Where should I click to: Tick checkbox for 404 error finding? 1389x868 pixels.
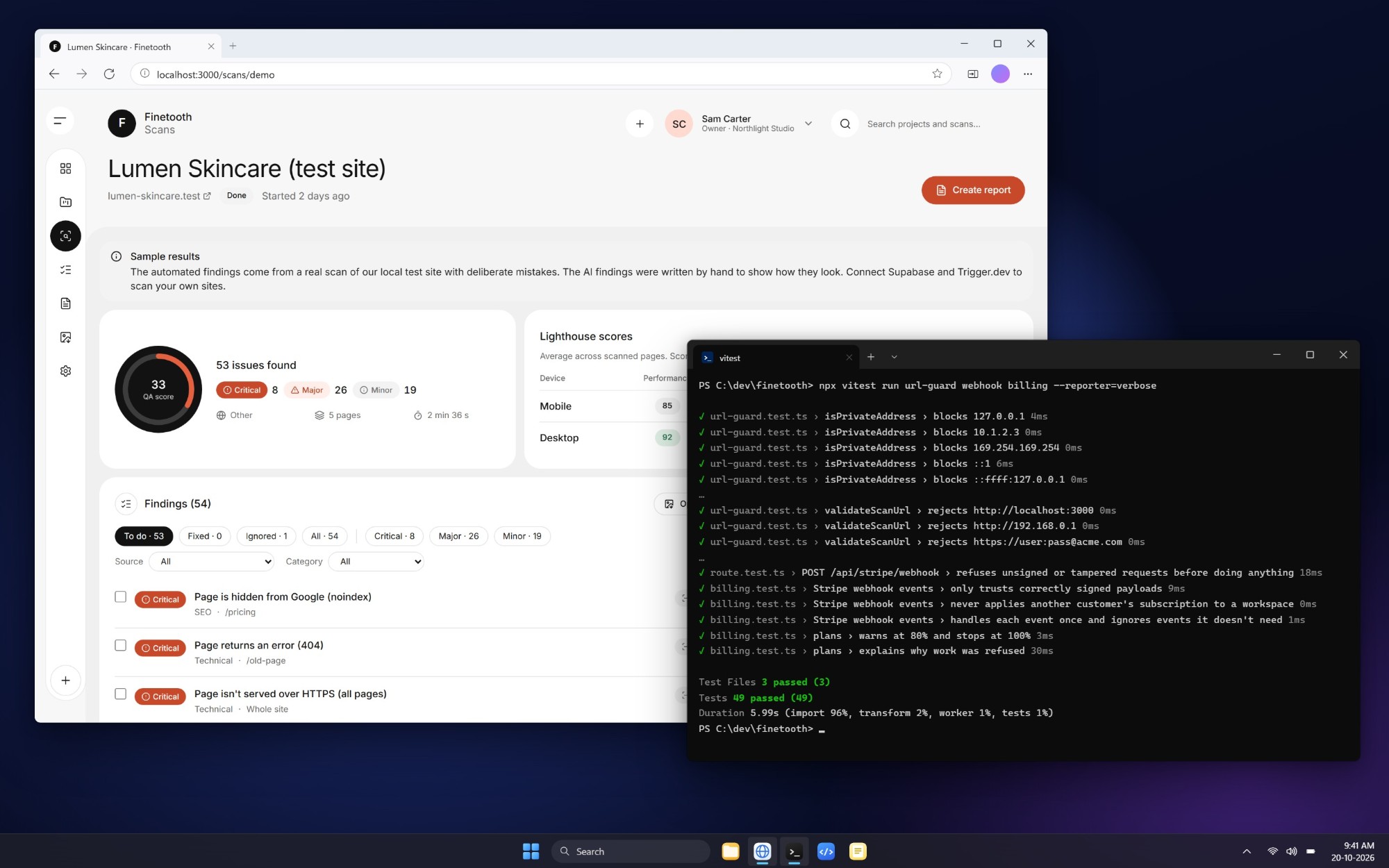120,645
